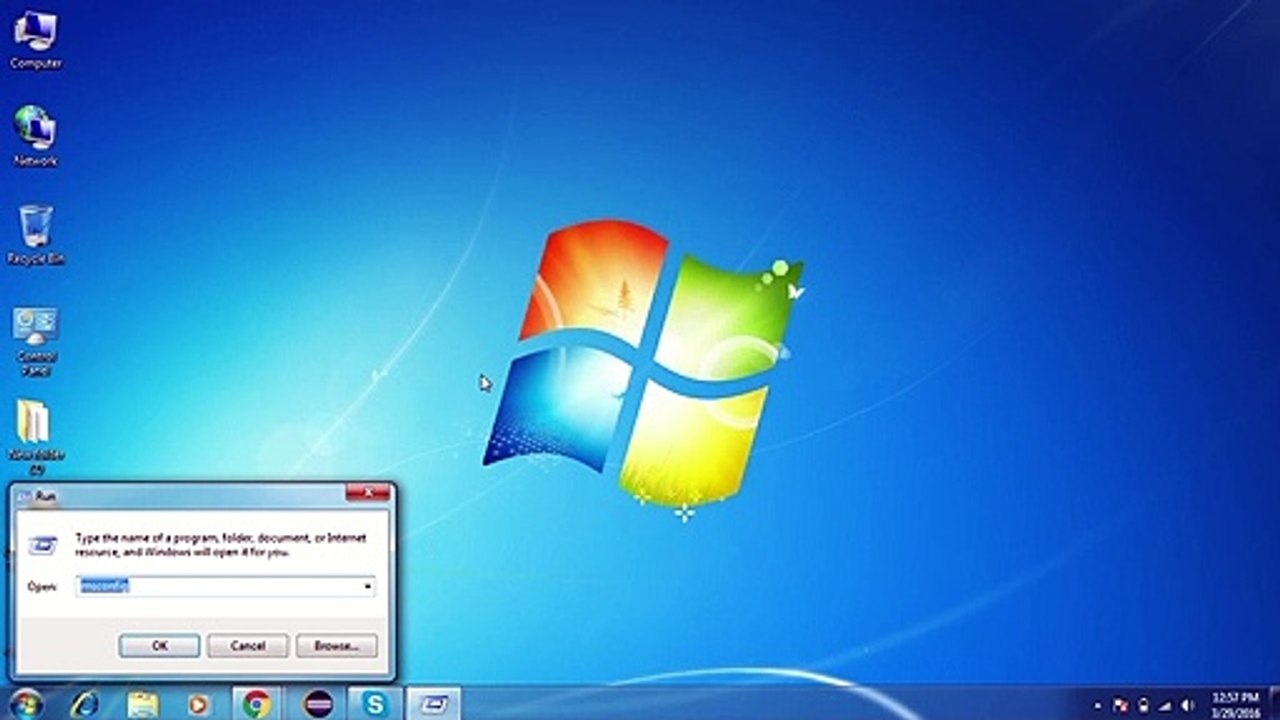
Task: Click the Run taskbar button
Action: [x=435, y=704]
